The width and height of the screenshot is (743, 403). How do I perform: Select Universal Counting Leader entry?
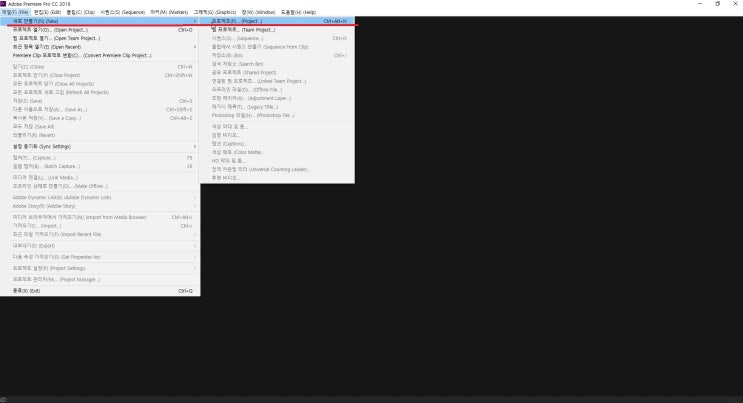click(277, 169)
